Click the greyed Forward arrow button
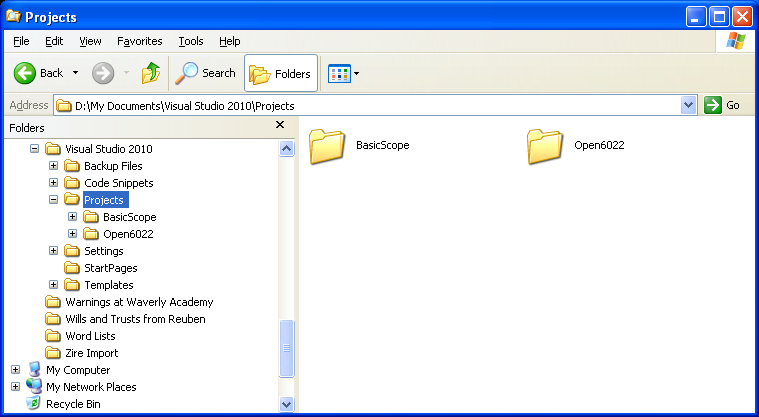 [x=103, y=73]
